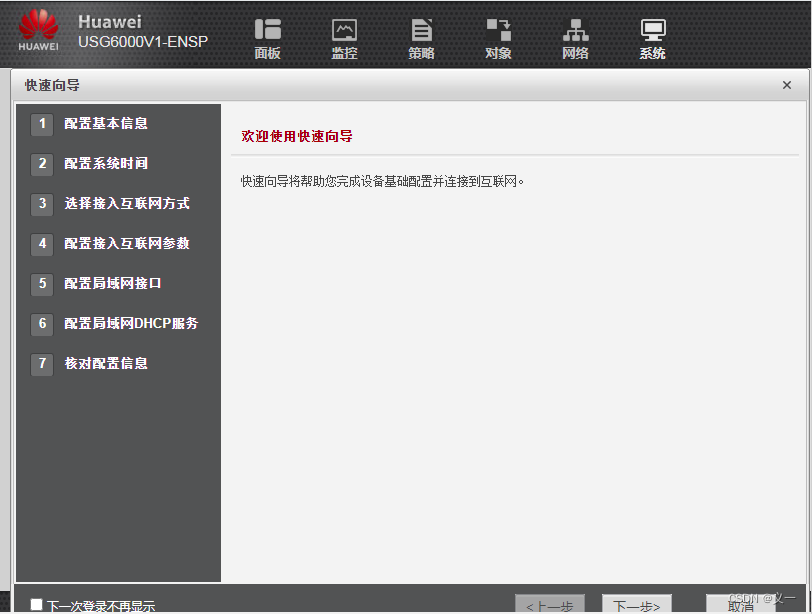Image resolution: width=812 pixels, height=614 pixels.
Task: Close the 快速向导 wizard dialog
Action: (787, 85)
